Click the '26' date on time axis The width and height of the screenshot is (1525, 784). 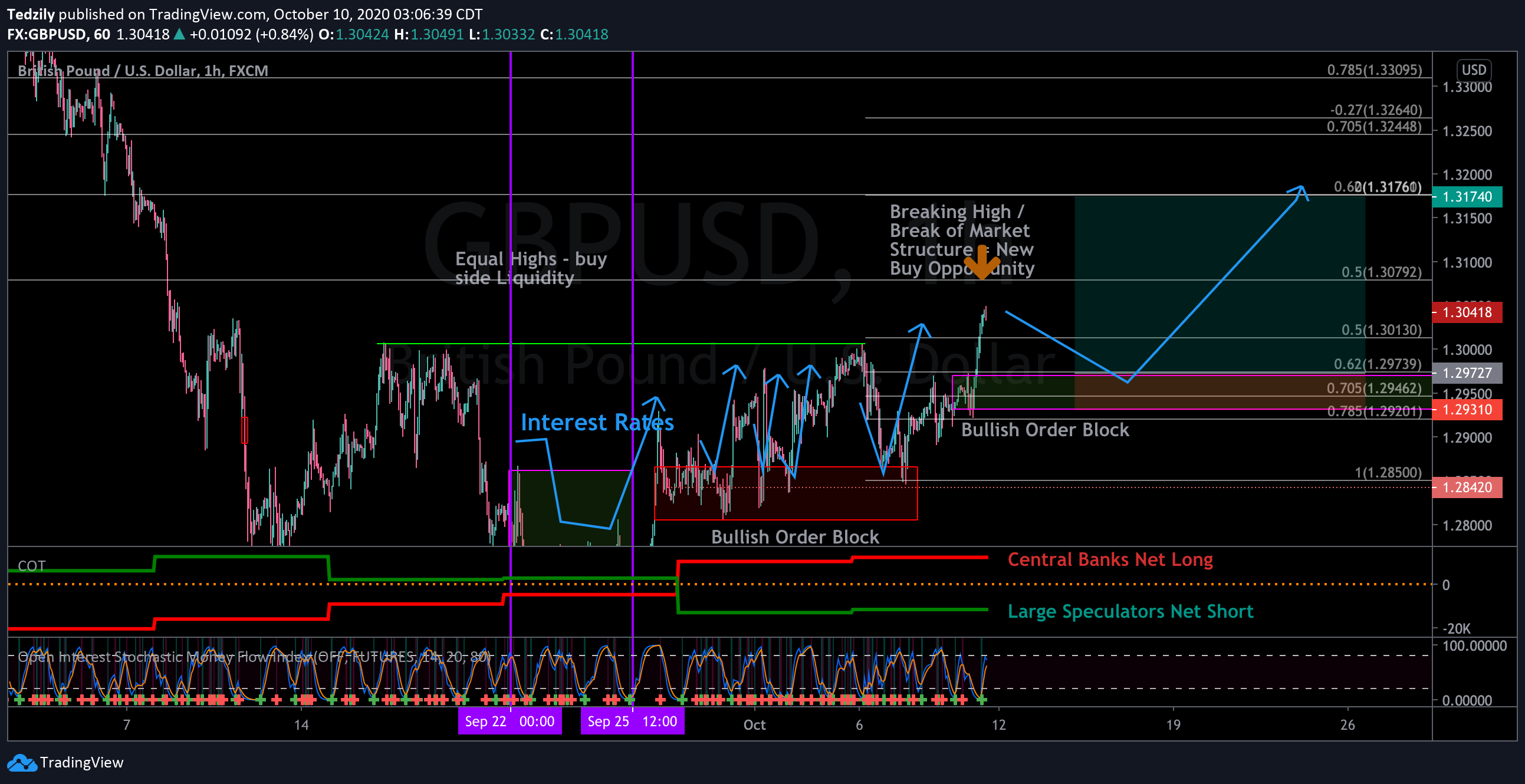pyautogui.click(x=1347, y=725)
